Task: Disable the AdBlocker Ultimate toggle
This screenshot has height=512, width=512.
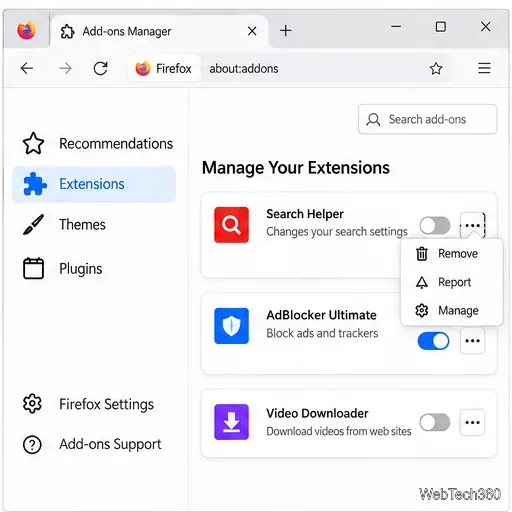Action: click(x=433, y=341)
